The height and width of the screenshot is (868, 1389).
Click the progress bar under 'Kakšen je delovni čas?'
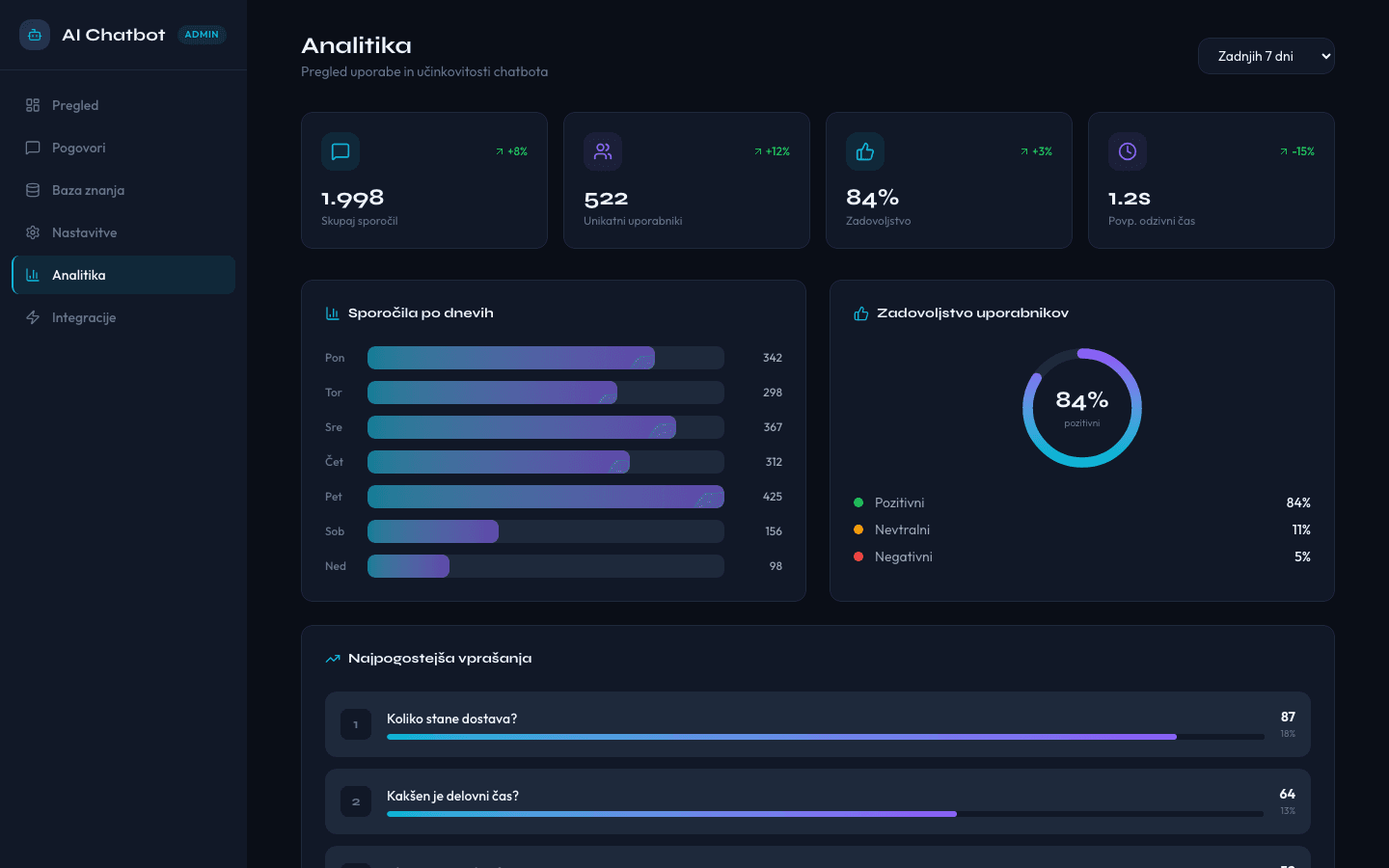pyautogui.click(x=826, y=814)
